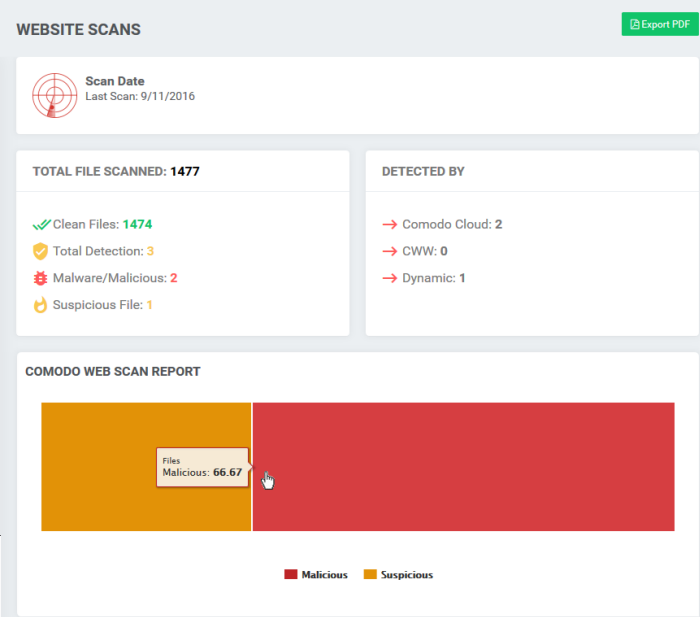The height and width of the screenshot is (617, 700).
Task: Click the 'Suspicious File: 1' row
Action: [x=93, y=305]
